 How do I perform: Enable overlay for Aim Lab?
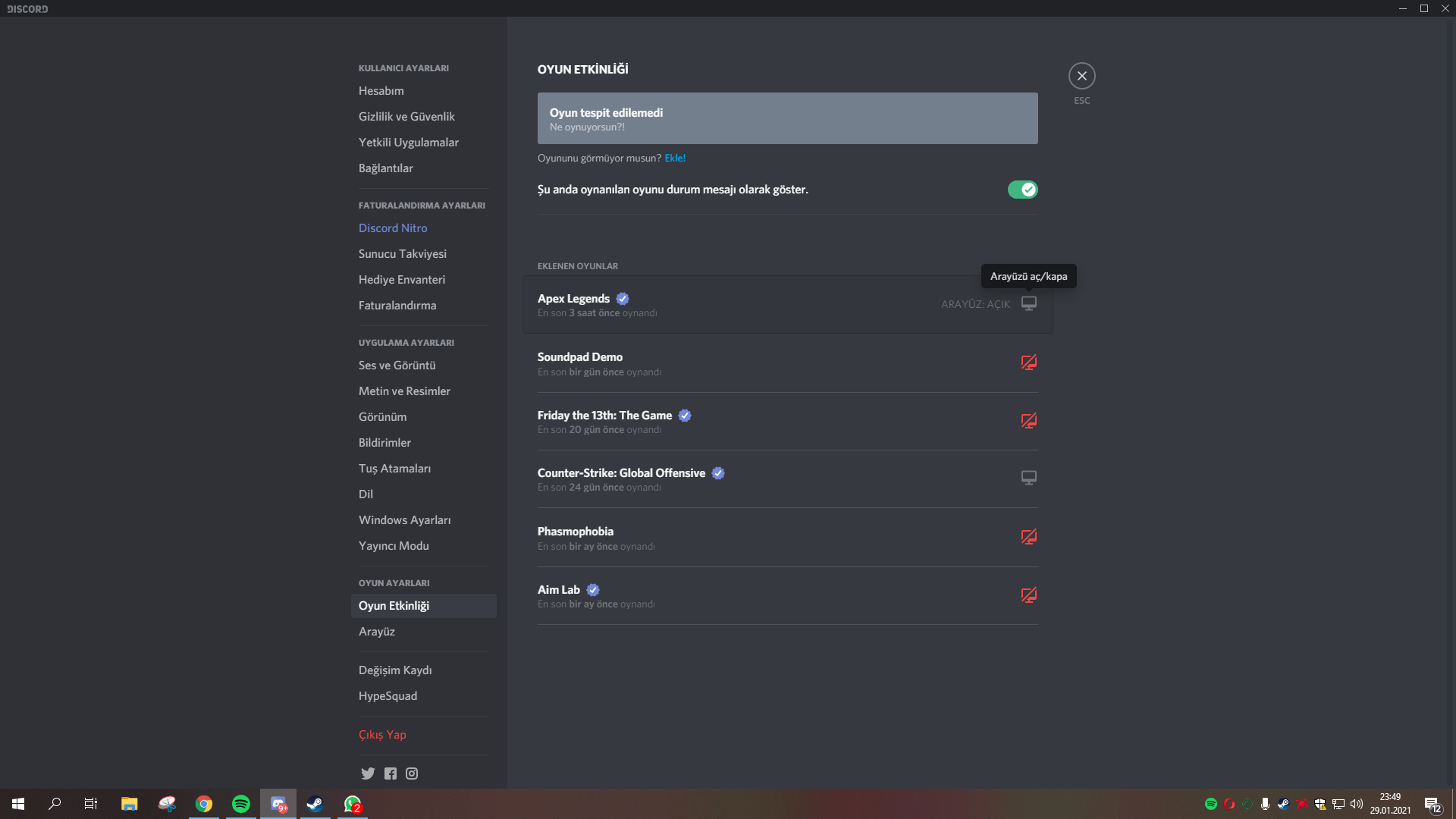[x=1029, y=595]
